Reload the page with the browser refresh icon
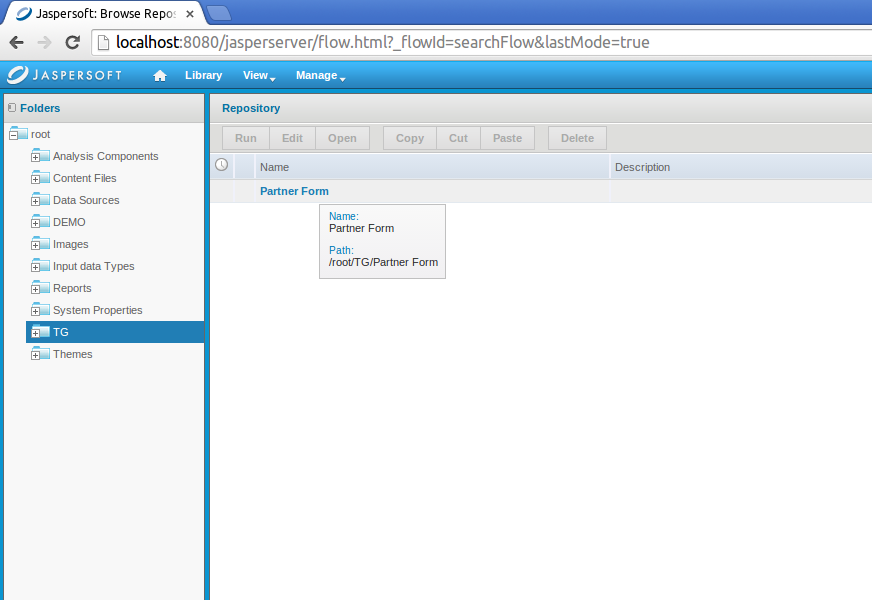Screen dimensions: 872x600 (71, 43)
